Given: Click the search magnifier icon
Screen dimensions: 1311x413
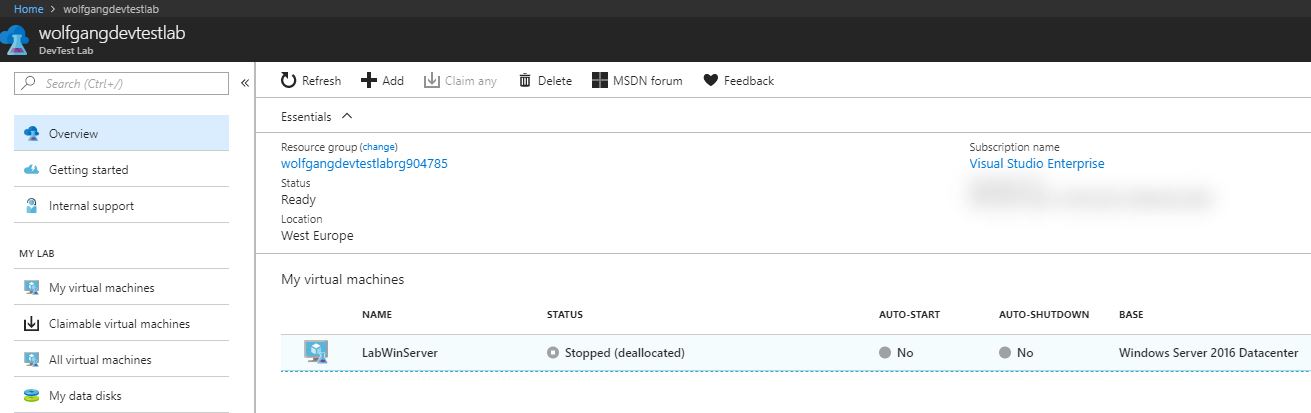Looking at the screenshot, I should tap(29, 84).
